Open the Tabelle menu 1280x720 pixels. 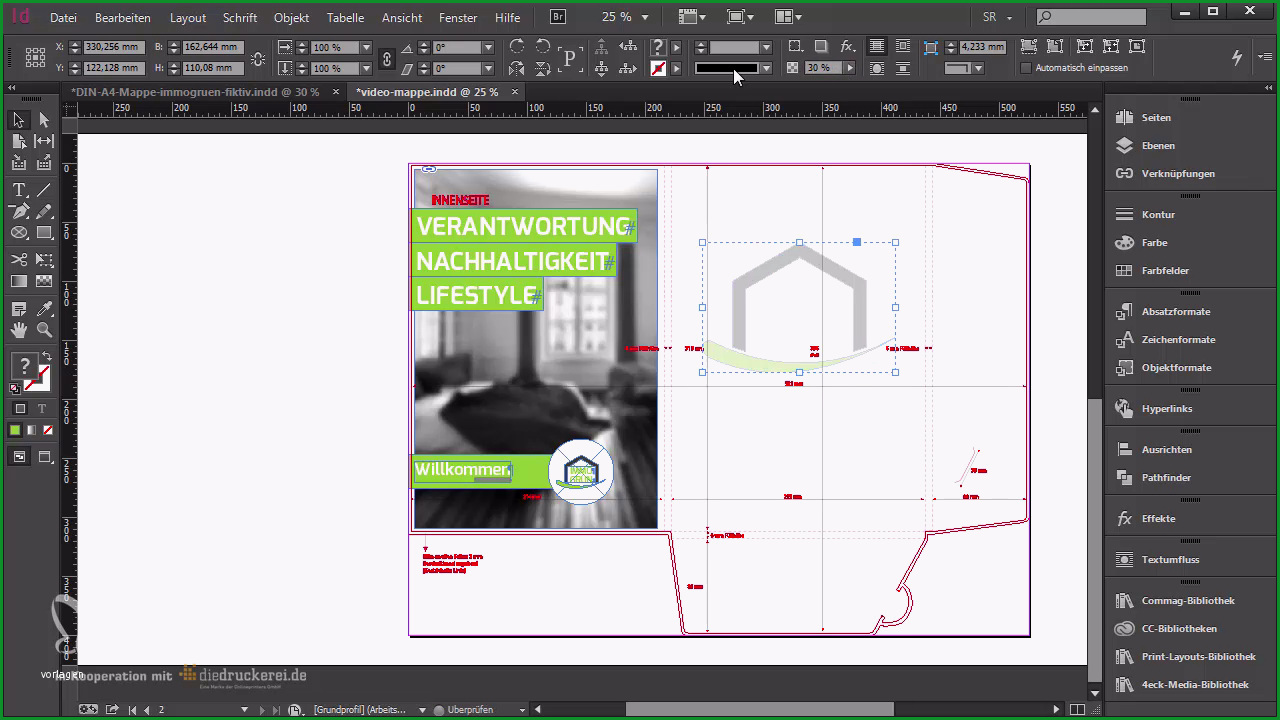pos(345,18)
